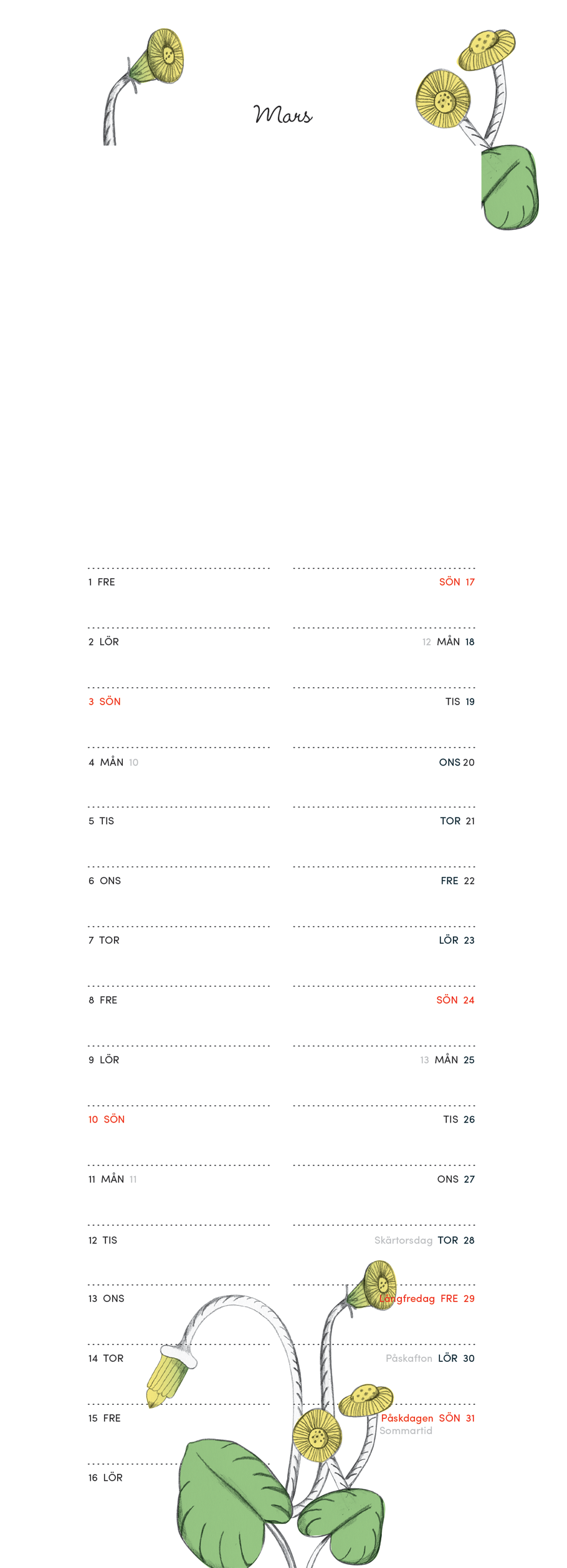
Task: Select the red Långfredag holiday label
Action: (407, 1299)
